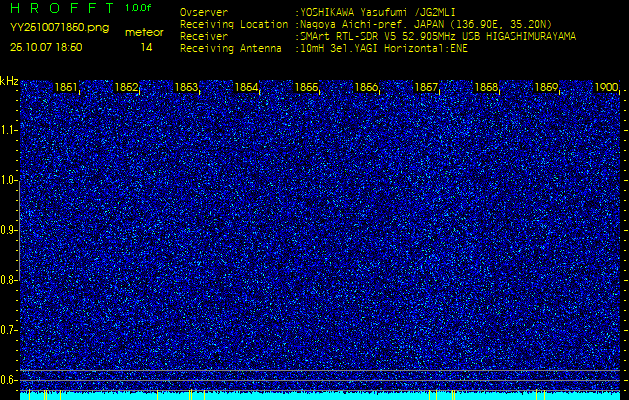Click the 0.6 frequency axis label
The width and height of the screenshot is (629, 400).
9,380
